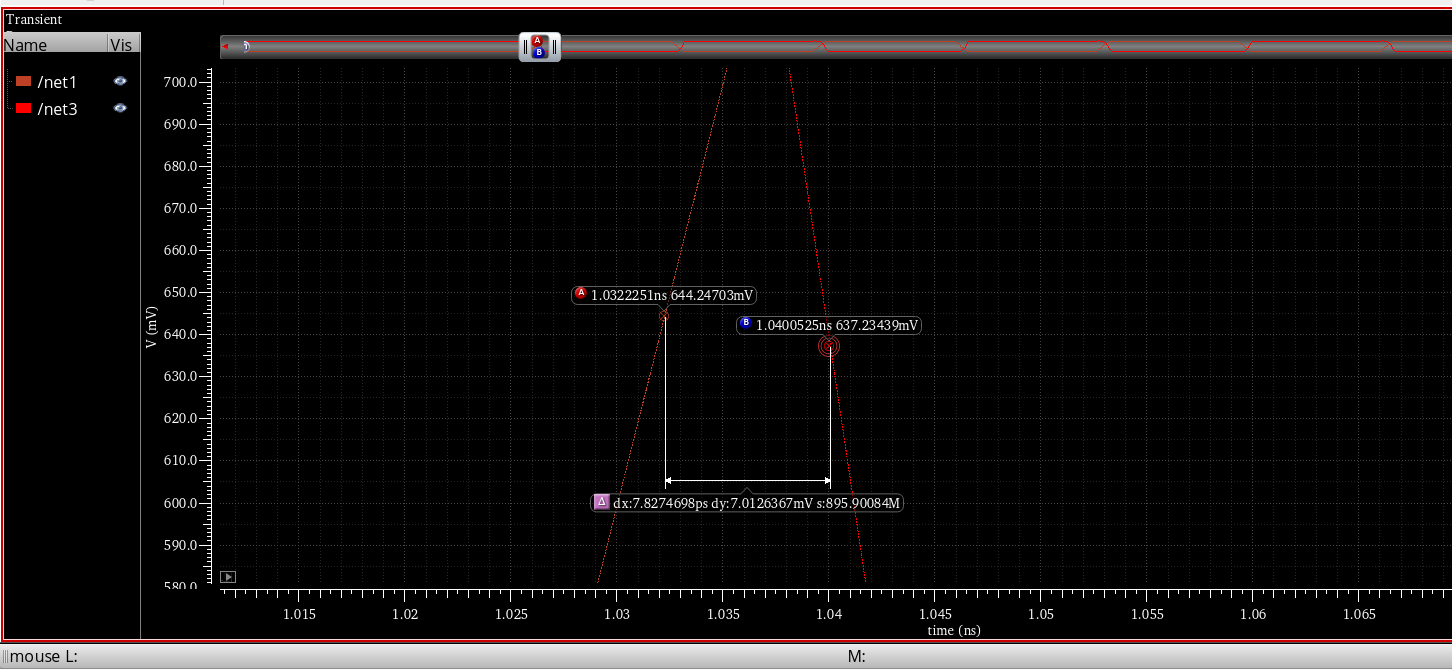Image resolution: width=1452 pixels, height=670 pixels.
Task: Toggle visibility of /net1 with its eye icon
Action: pos(120,81)
